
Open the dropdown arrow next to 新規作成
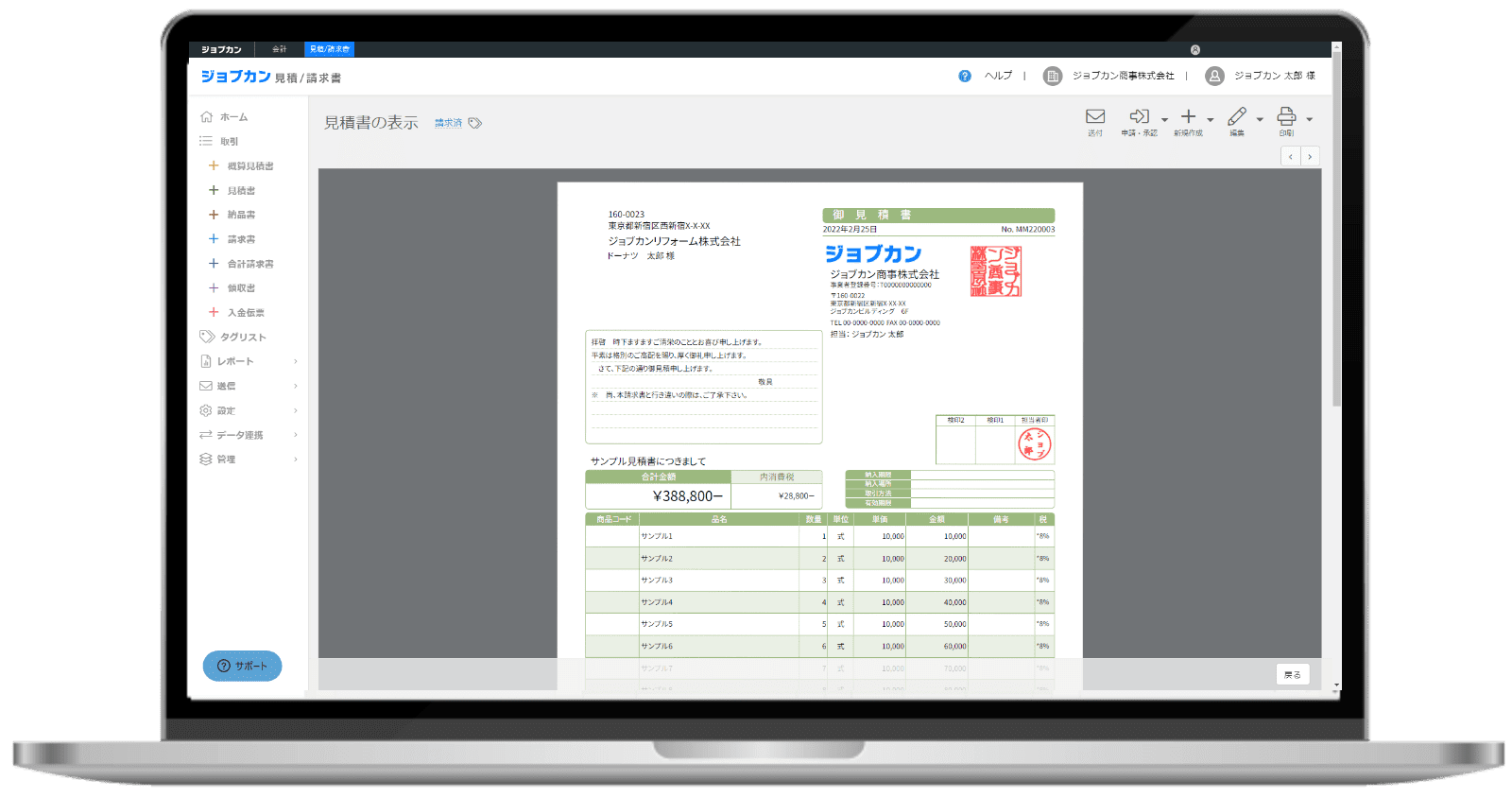point(1211,120)
